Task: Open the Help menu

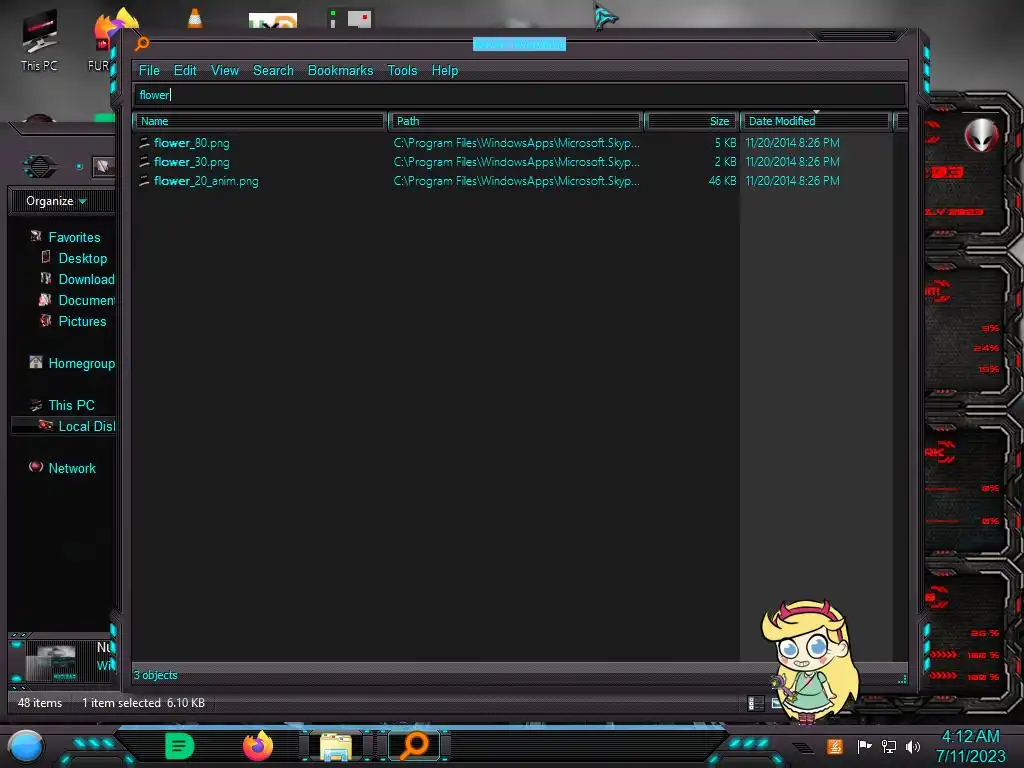Action: (445, 71)
